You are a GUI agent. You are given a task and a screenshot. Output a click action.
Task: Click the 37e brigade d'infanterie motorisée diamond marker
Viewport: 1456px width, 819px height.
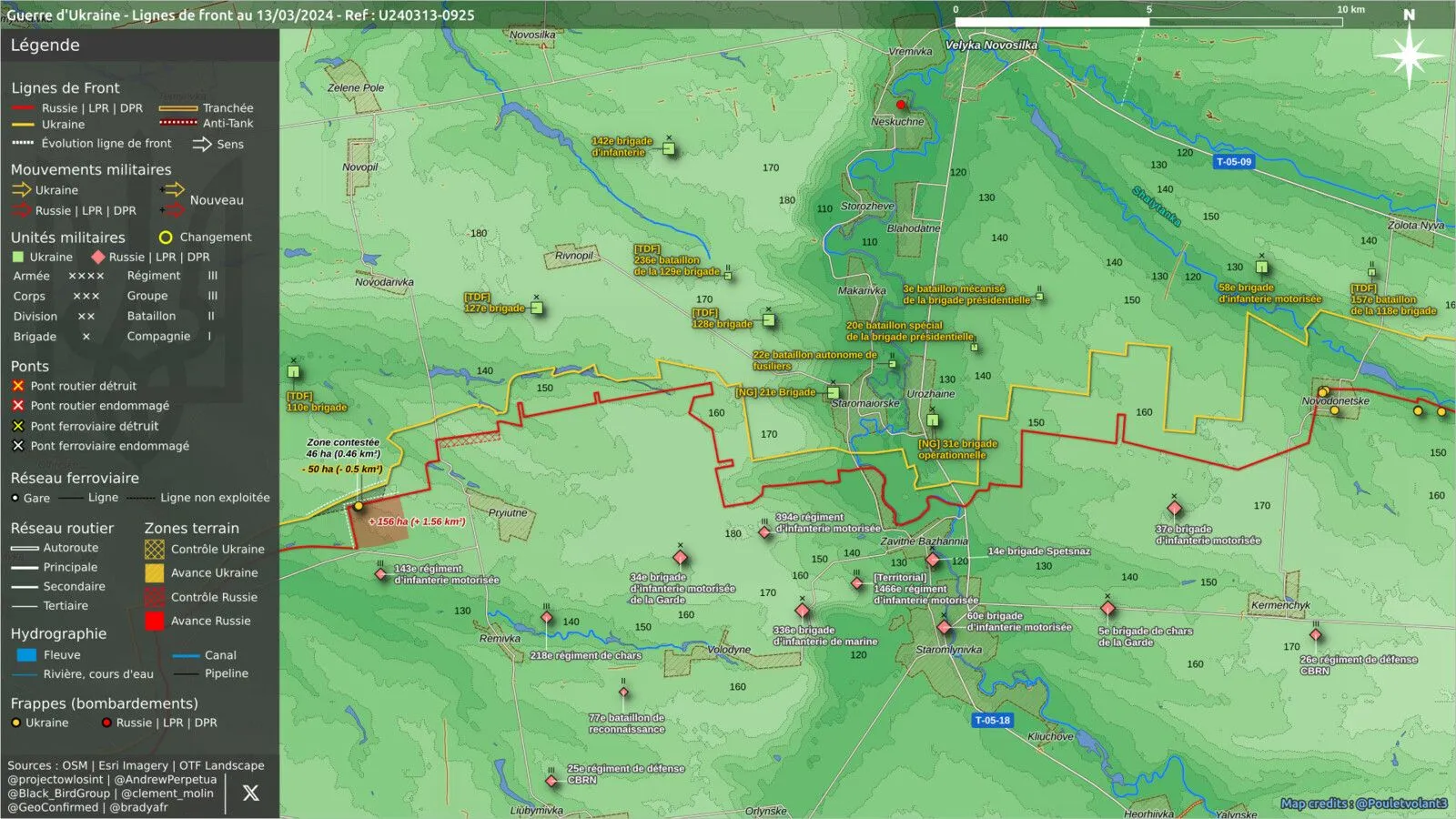(x=1175, y=508)
